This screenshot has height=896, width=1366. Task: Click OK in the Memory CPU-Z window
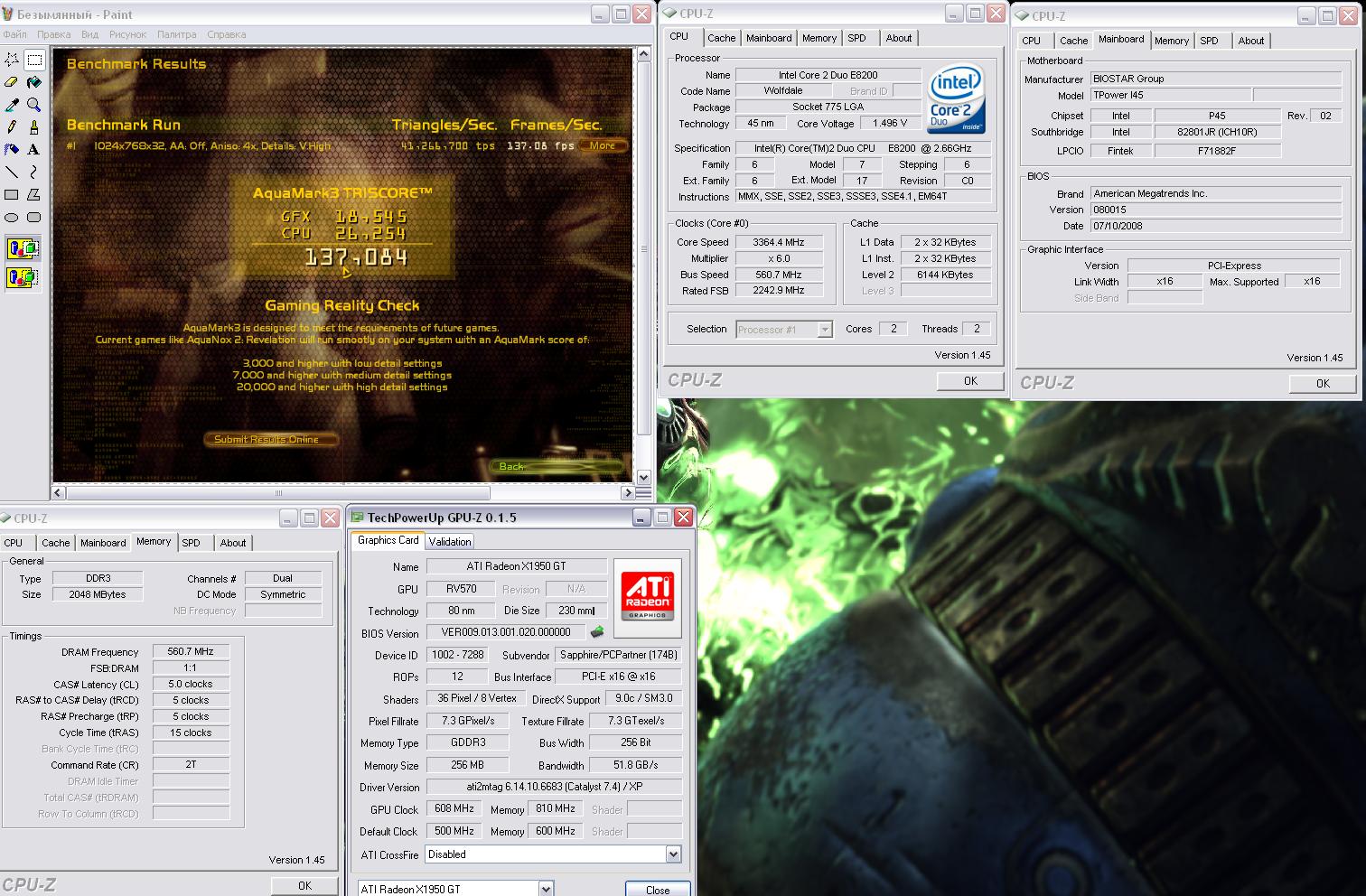coord(304,885)
